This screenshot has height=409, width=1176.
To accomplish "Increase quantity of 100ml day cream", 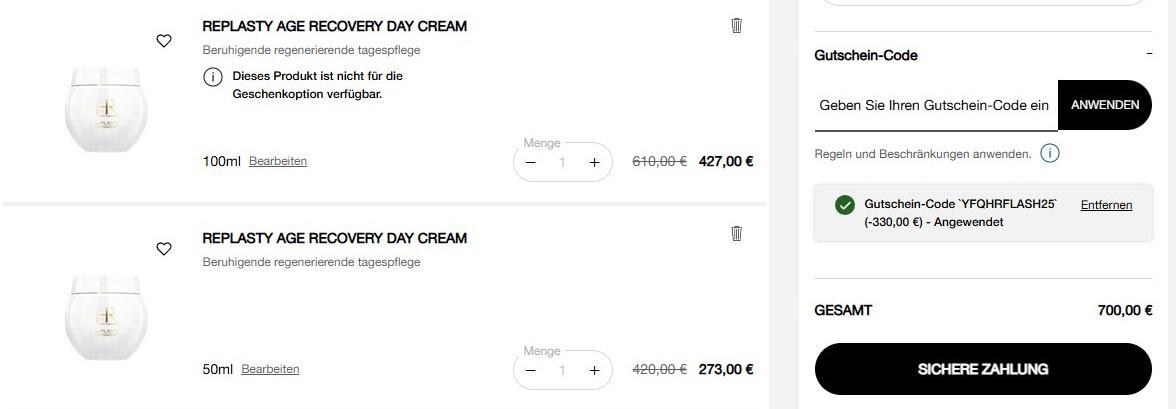I will 594,162.
